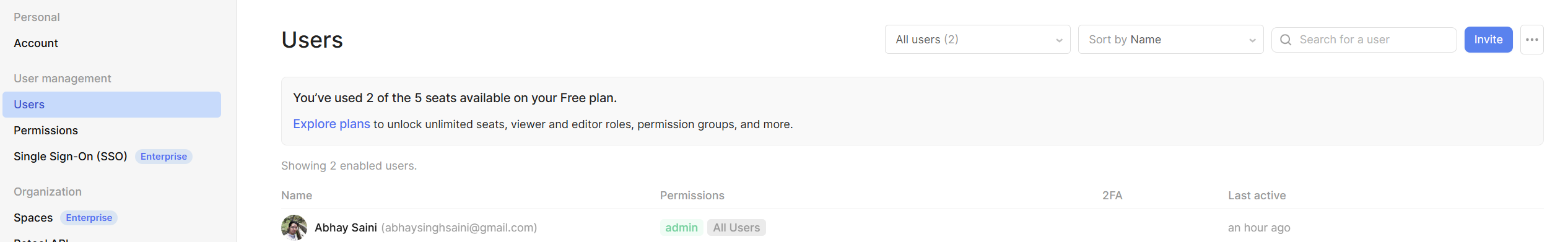Open Permissions in sidebar
Image resolution: width=1568 pixels, height=242 pixels.
[x=46, y=131]
